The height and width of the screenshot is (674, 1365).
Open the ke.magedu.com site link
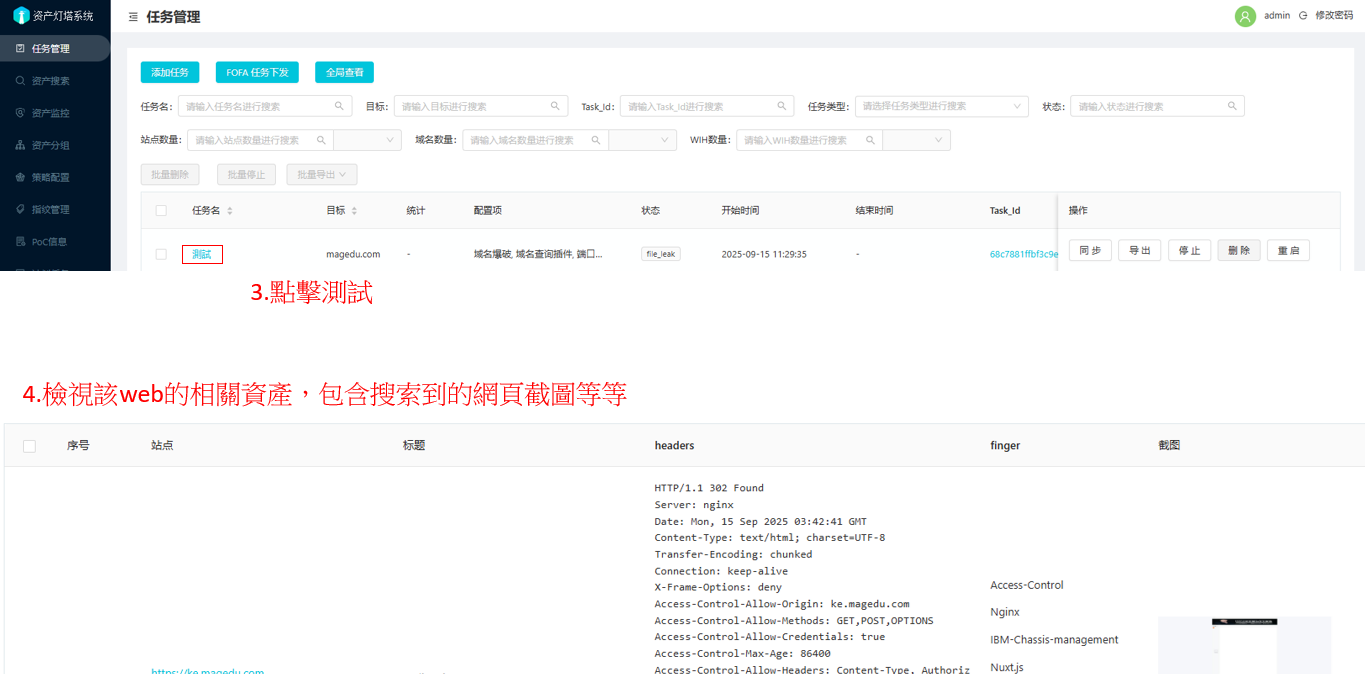tap(207, 670)
